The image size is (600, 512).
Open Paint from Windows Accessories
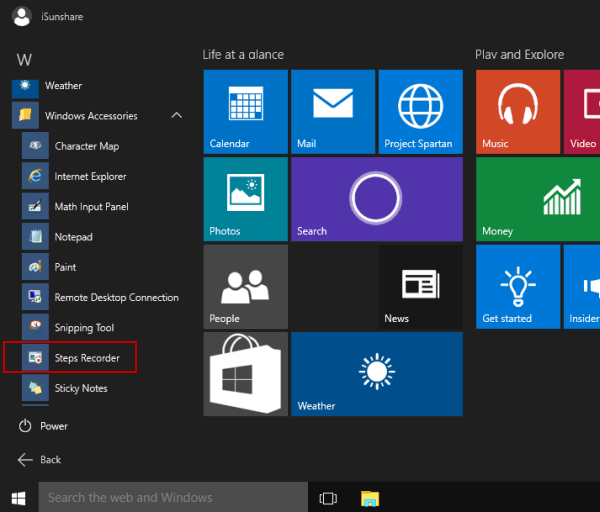pos(65,267)
